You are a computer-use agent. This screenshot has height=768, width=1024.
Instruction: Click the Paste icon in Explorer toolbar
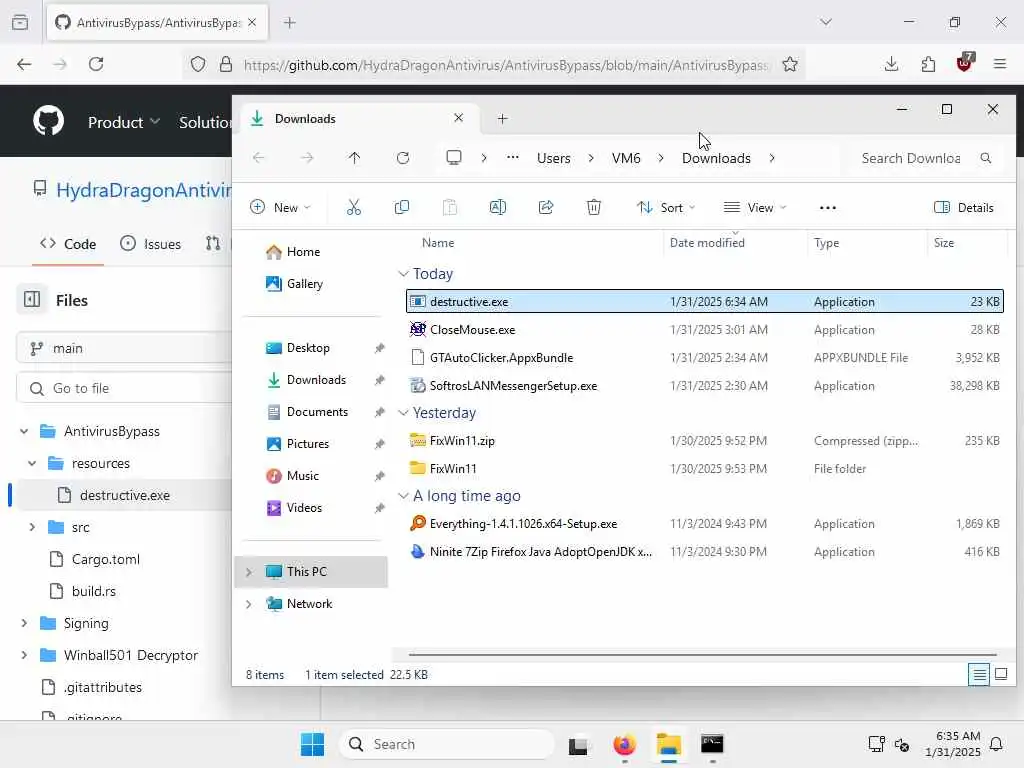pyautogui.click(x=449, y=208)
